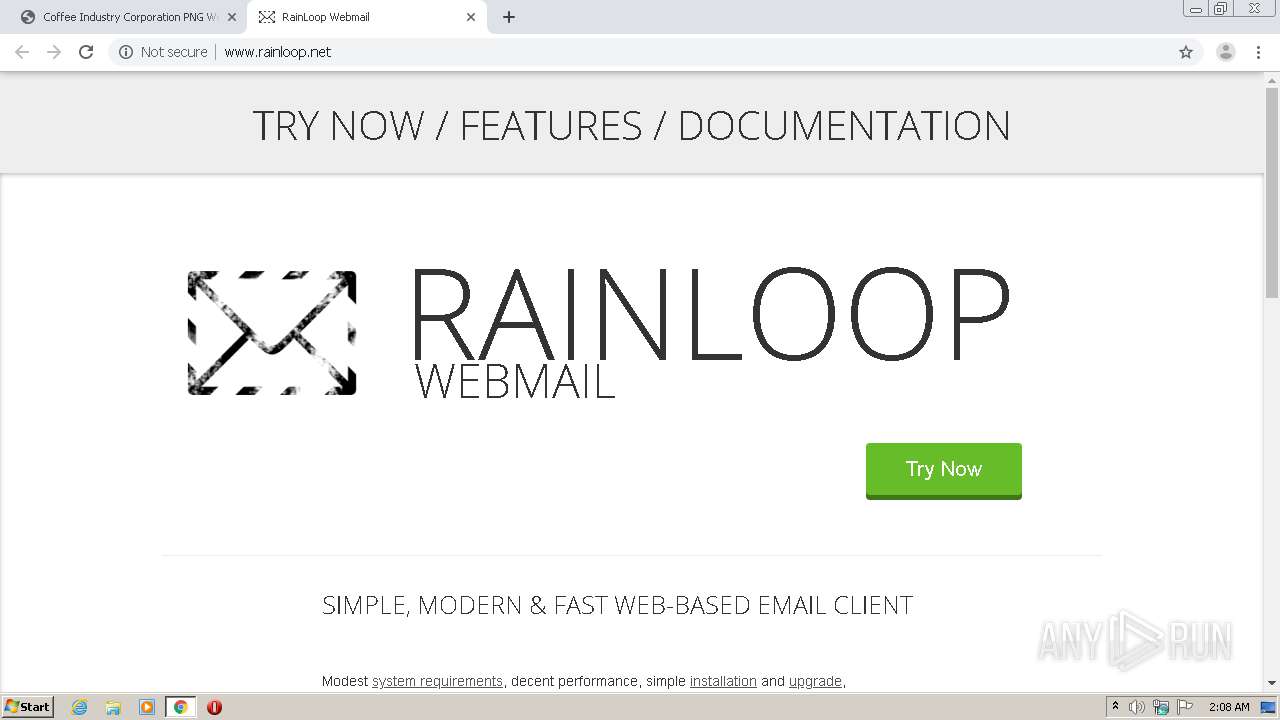This screenshot has width=1280, height=720.
Task: View Not secure site information
Action: coord(163,52)
